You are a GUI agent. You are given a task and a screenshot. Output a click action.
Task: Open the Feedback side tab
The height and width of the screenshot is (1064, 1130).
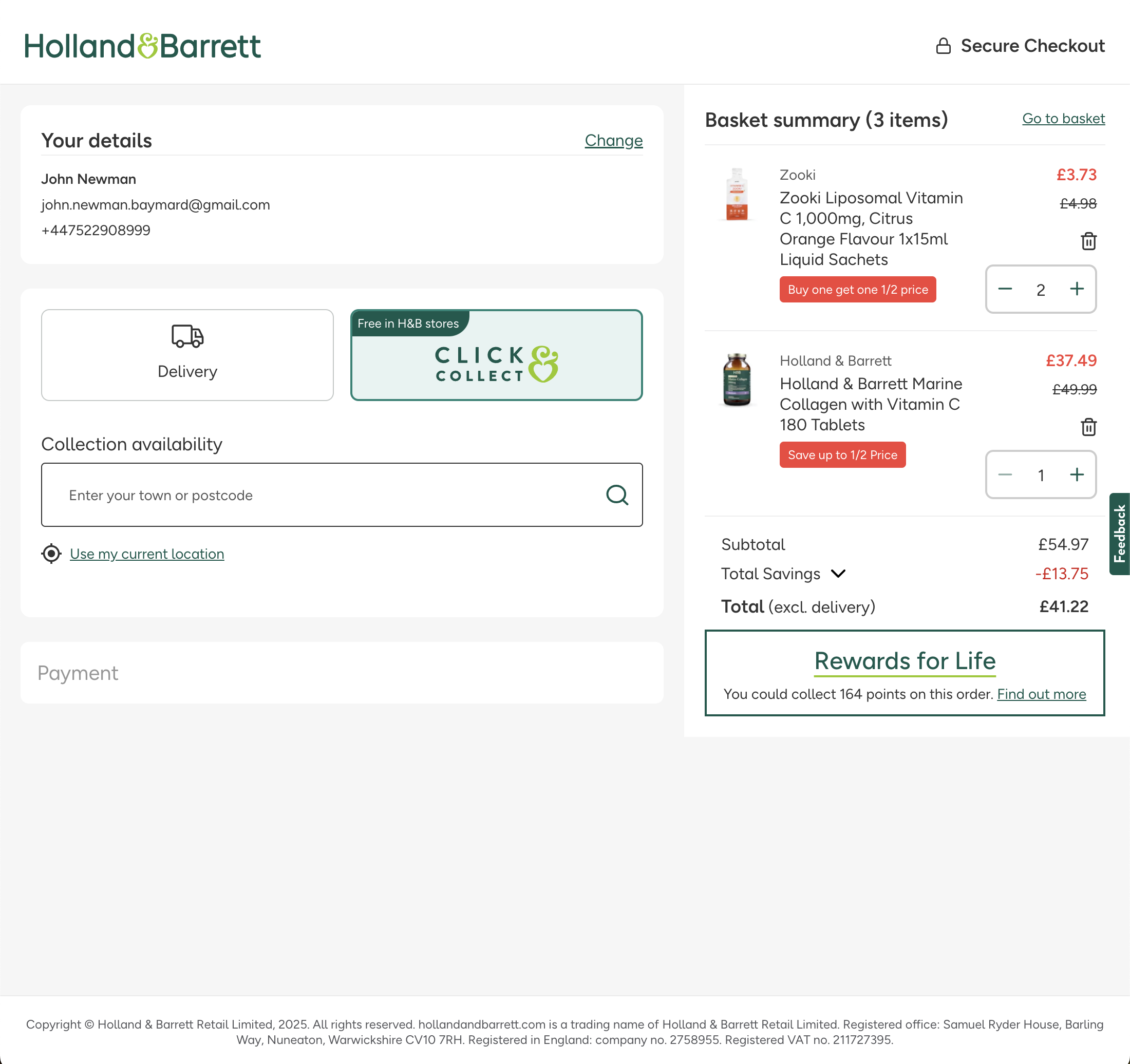tap(1119, 533)
